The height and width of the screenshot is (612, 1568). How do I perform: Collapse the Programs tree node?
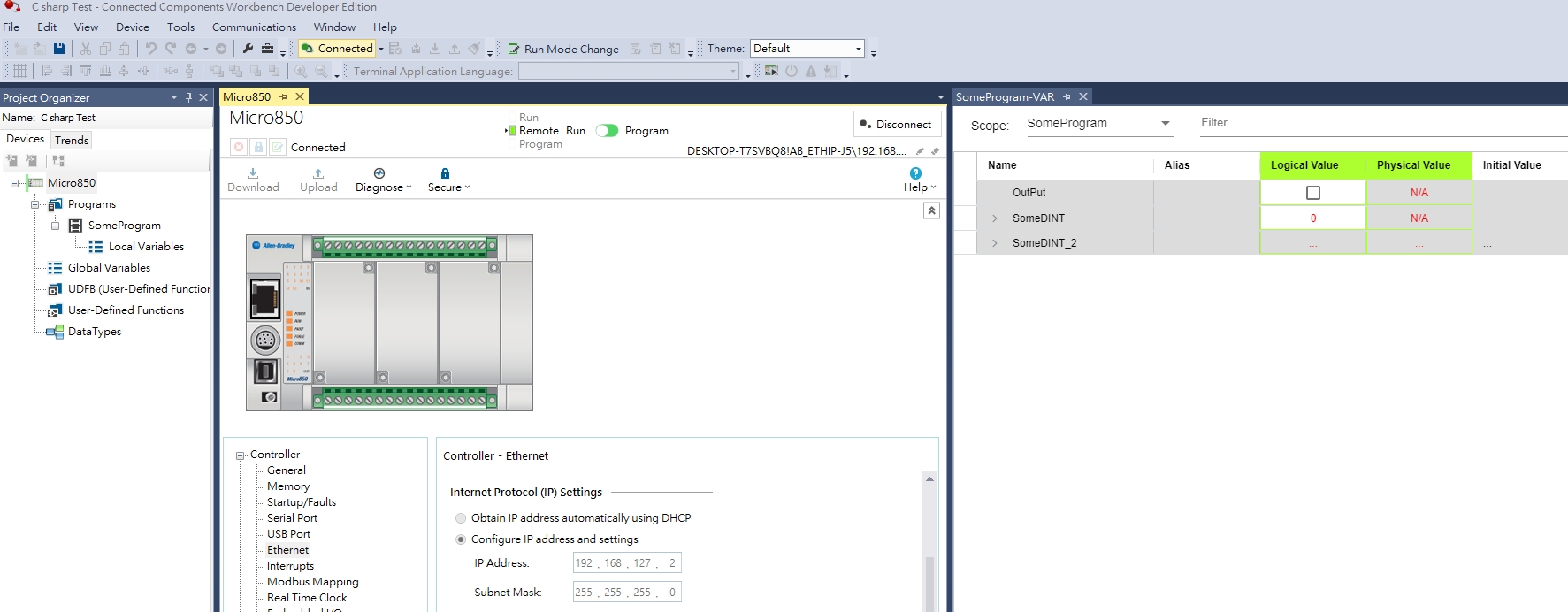click(x=34, y=204)
